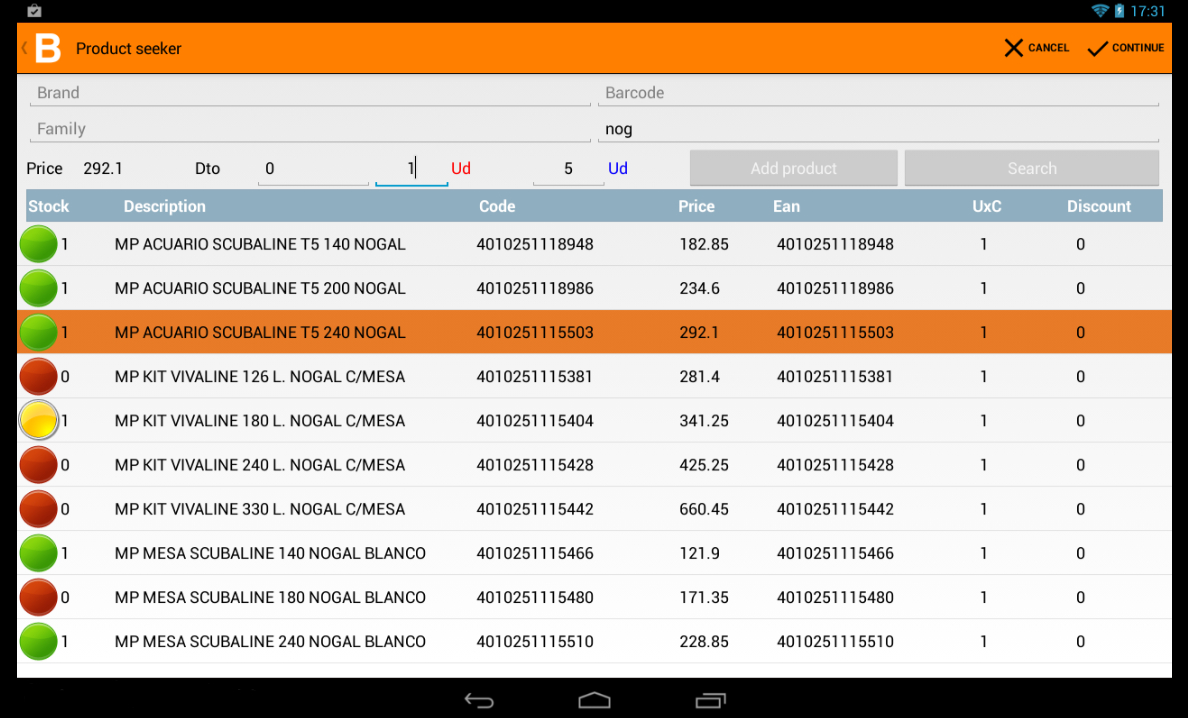Tap the notification bag icon in status bar
This screenshot has width=1188, height=718.
34,11
